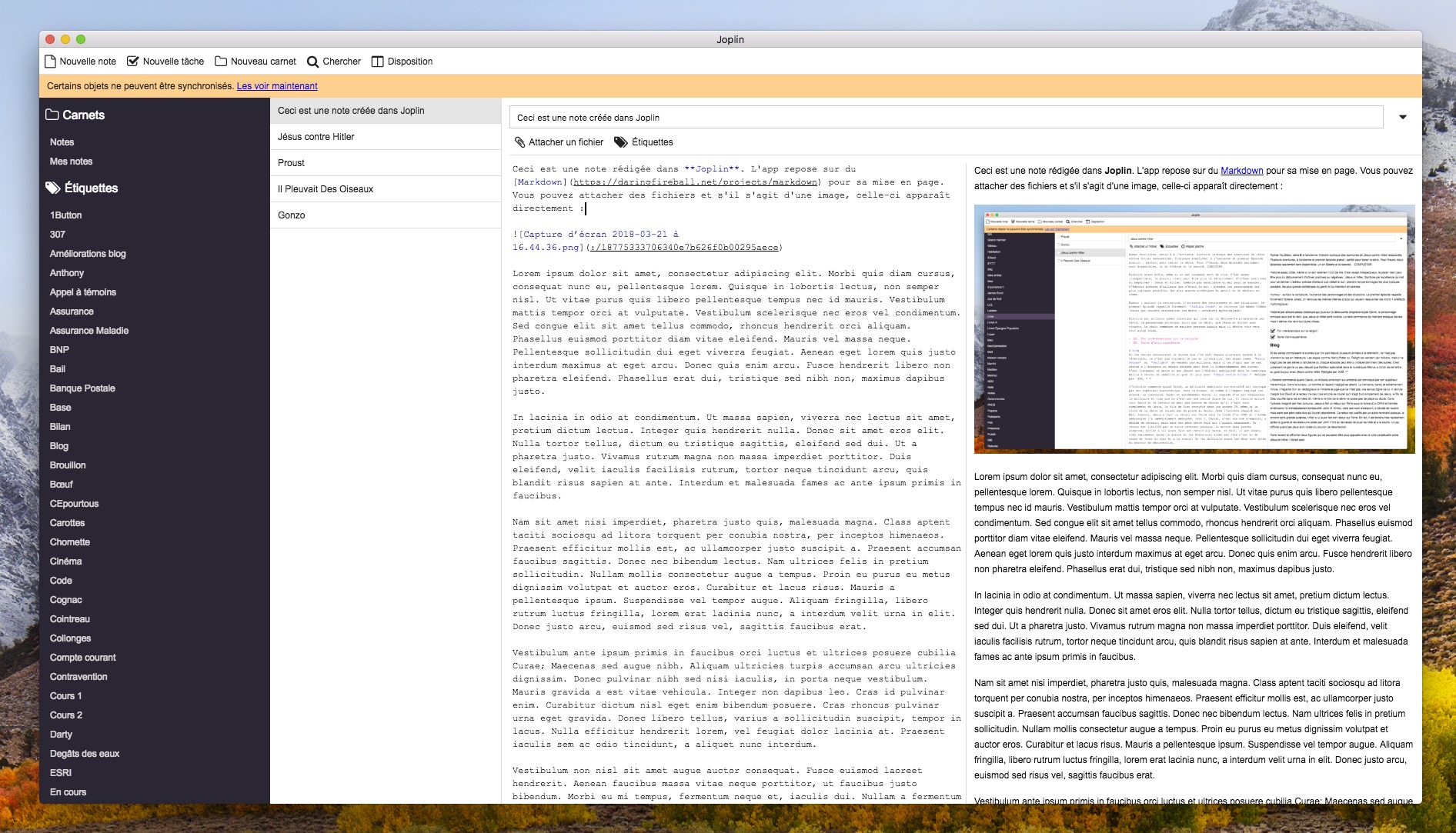
Task: Open the Gonzo note
Action: [x=386, y=215]
